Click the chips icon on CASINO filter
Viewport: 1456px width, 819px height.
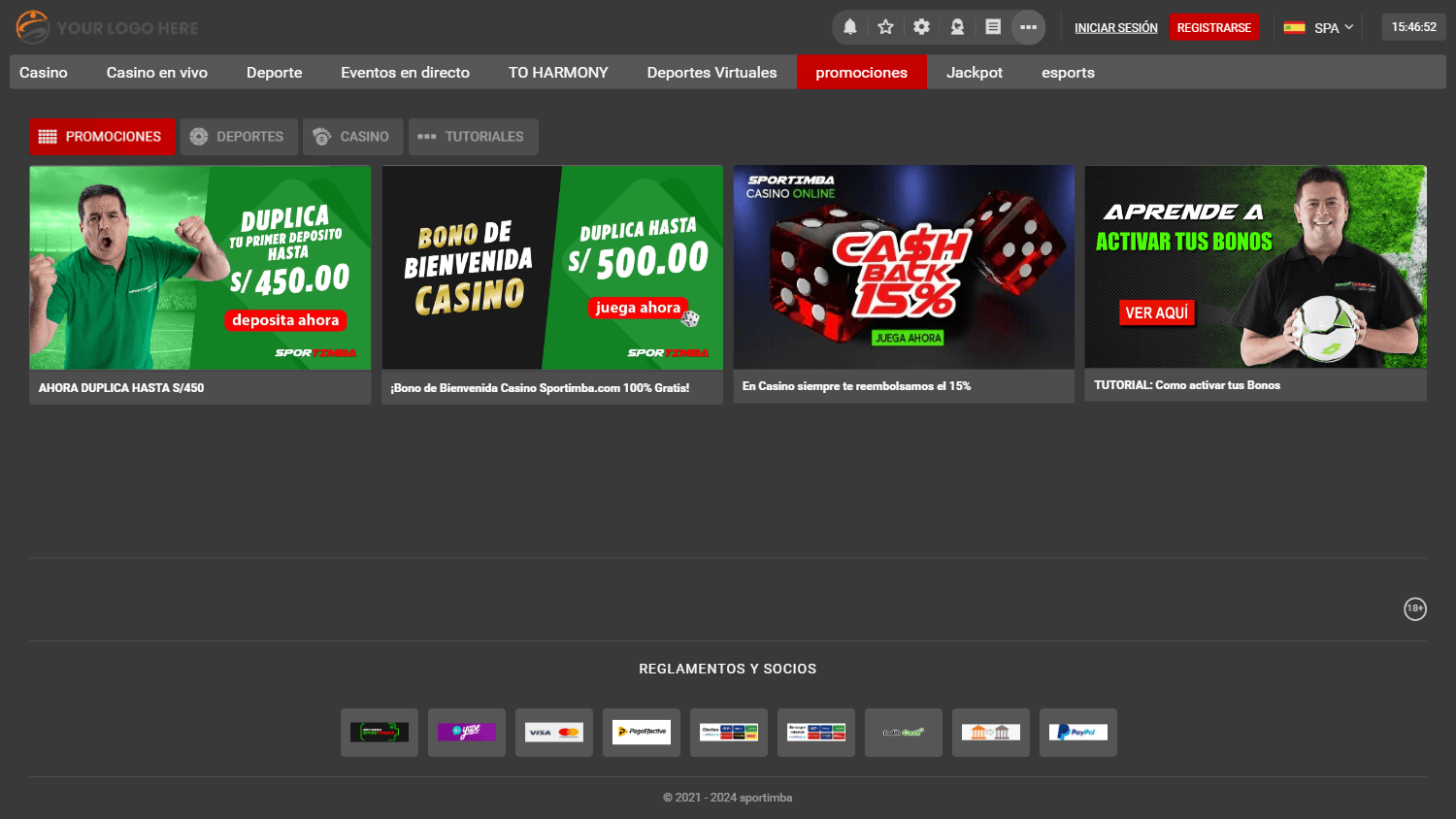pyautogui.click(x=322, y=137)
